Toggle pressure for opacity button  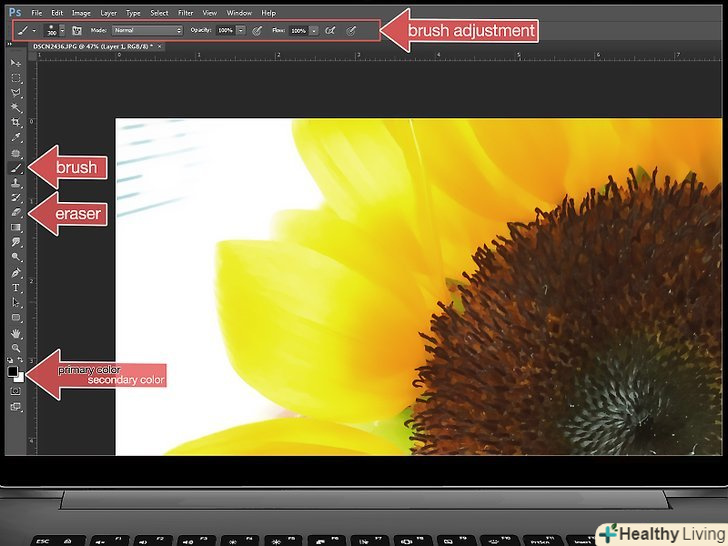point(256,31)
